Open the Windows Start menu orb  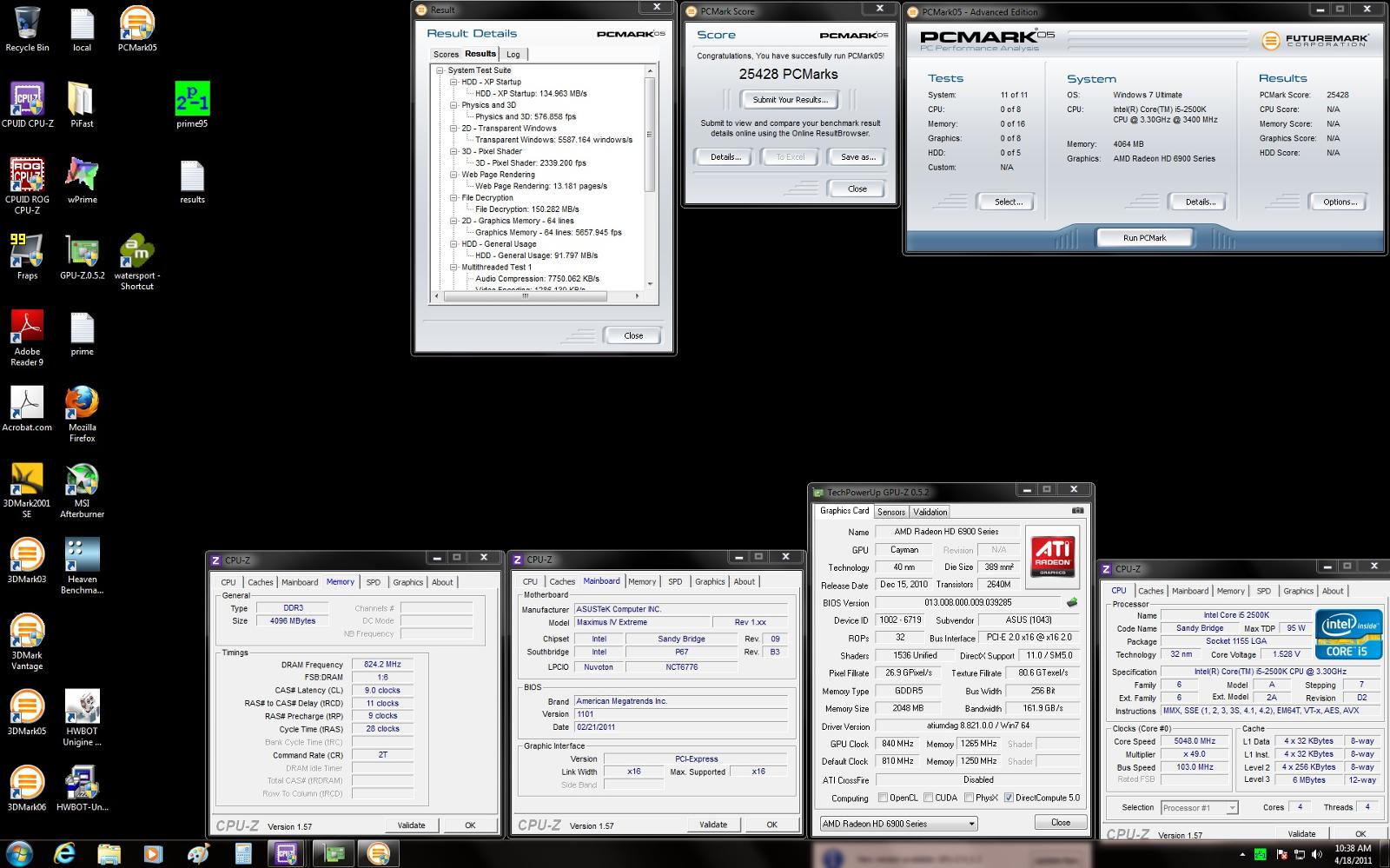pos(19,854)
